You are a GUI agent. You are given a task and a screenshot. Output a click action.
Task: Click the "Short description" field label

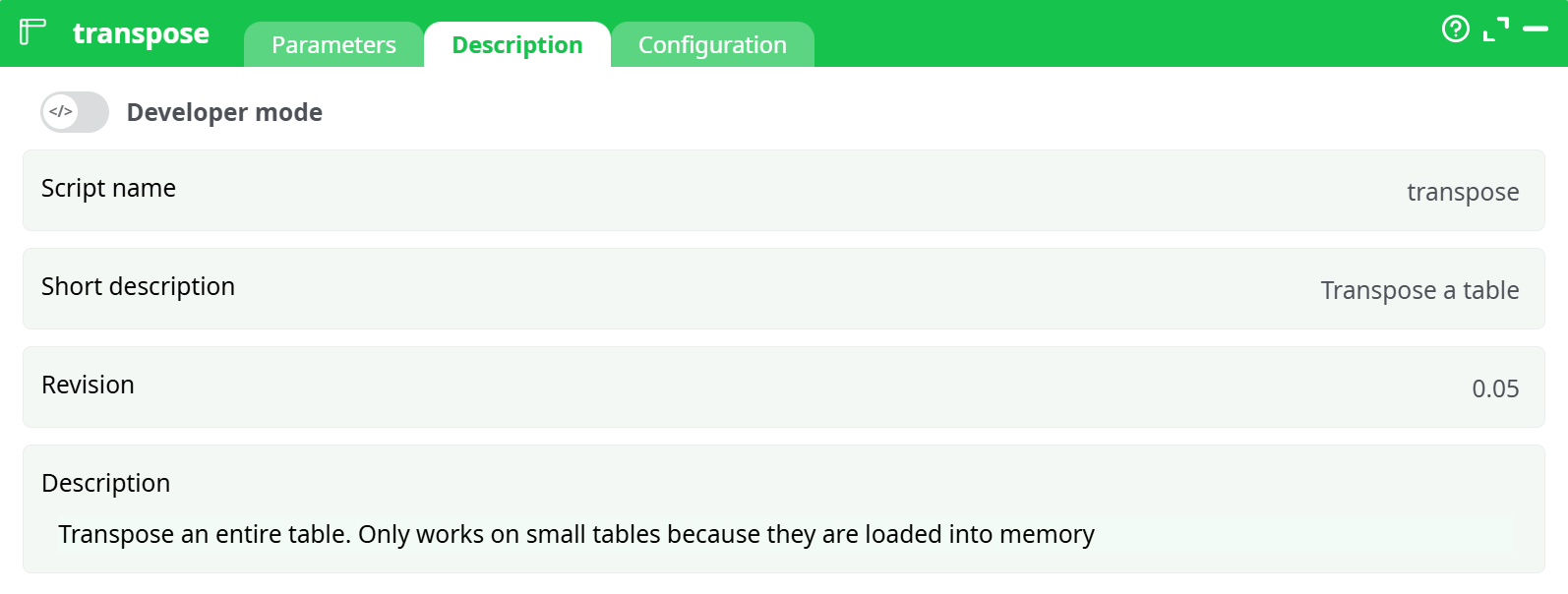(138, 287)
